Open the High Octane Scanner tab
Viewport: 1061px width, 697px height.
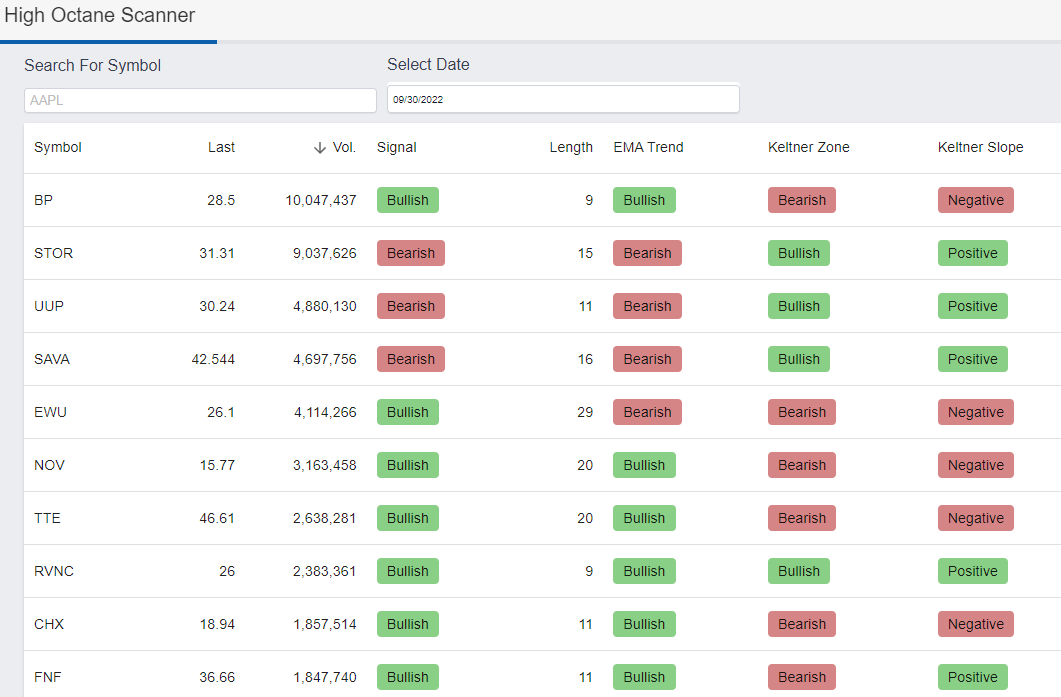(x=99, y=15)
